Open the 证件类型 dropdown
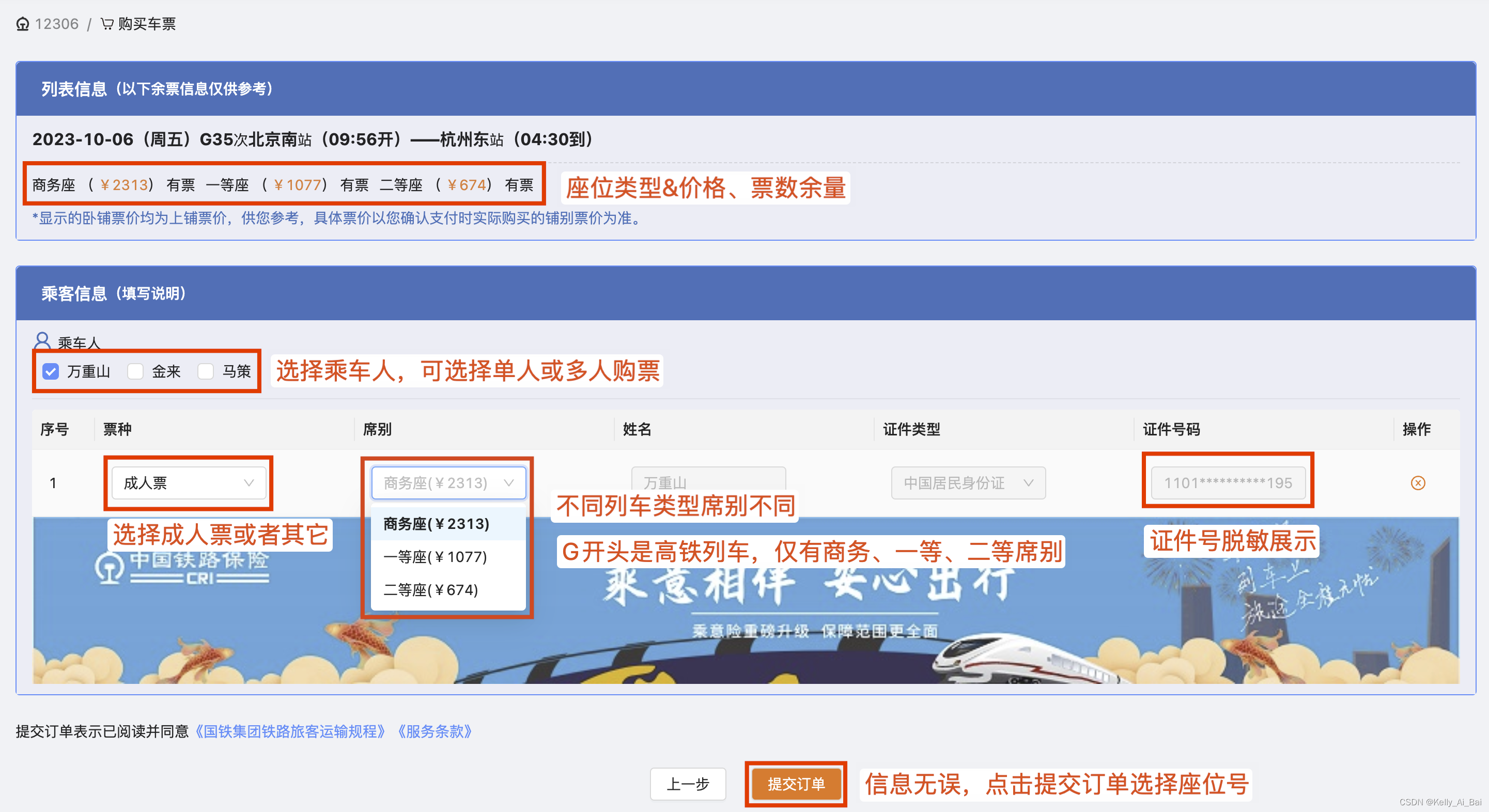 pos(968,483)
